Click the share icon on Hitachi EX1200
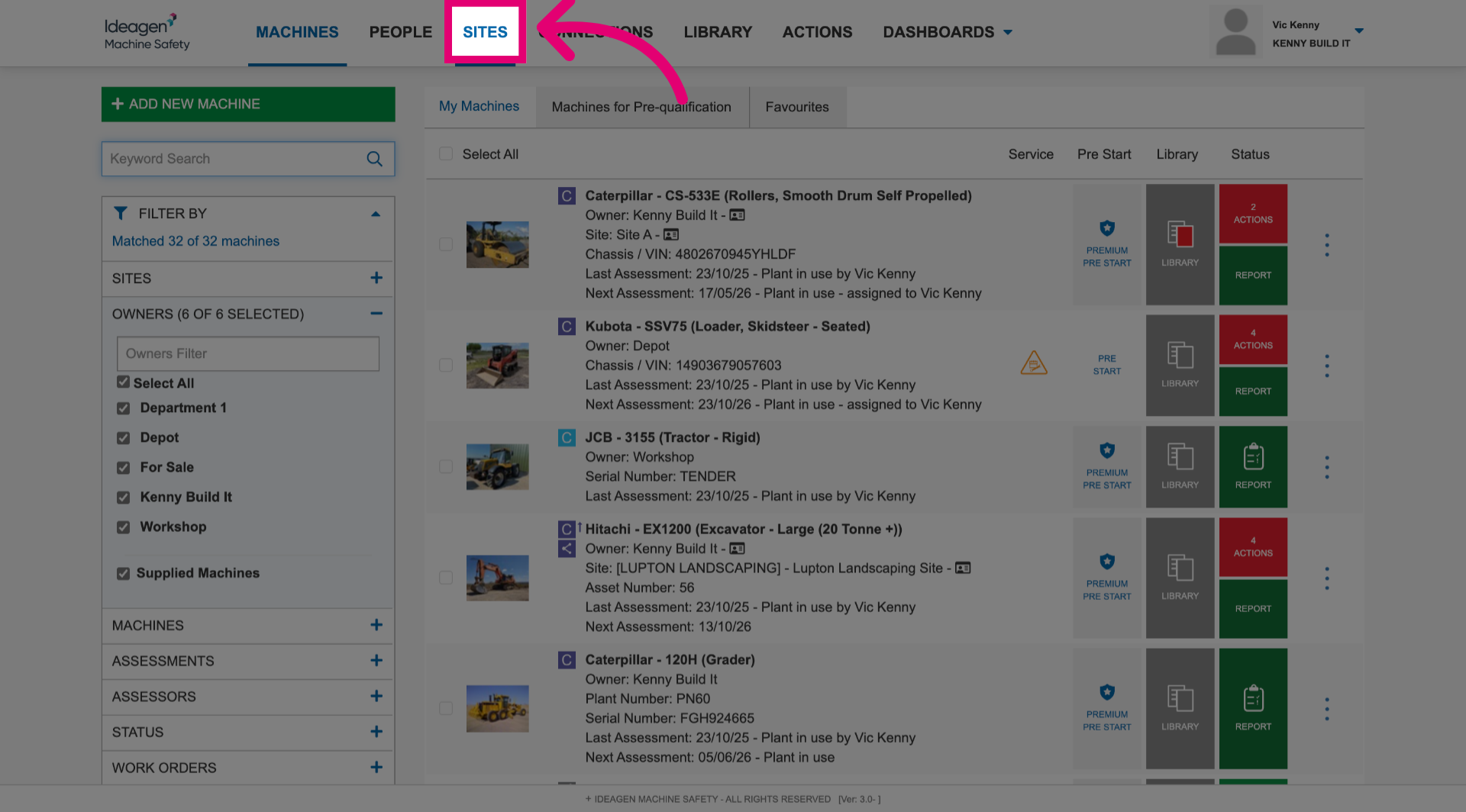 (567, 548)
